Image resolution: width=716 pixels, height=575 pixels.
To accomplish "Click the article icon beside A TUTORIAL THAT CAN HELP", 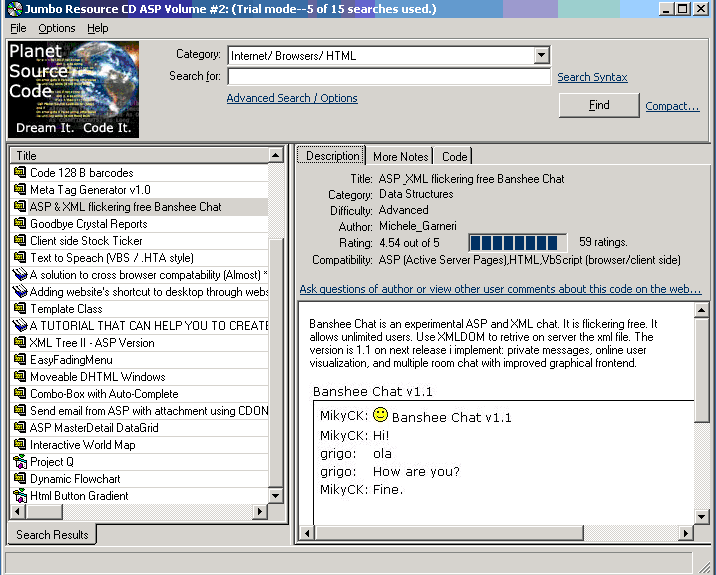I will click(x=20, y=325).
